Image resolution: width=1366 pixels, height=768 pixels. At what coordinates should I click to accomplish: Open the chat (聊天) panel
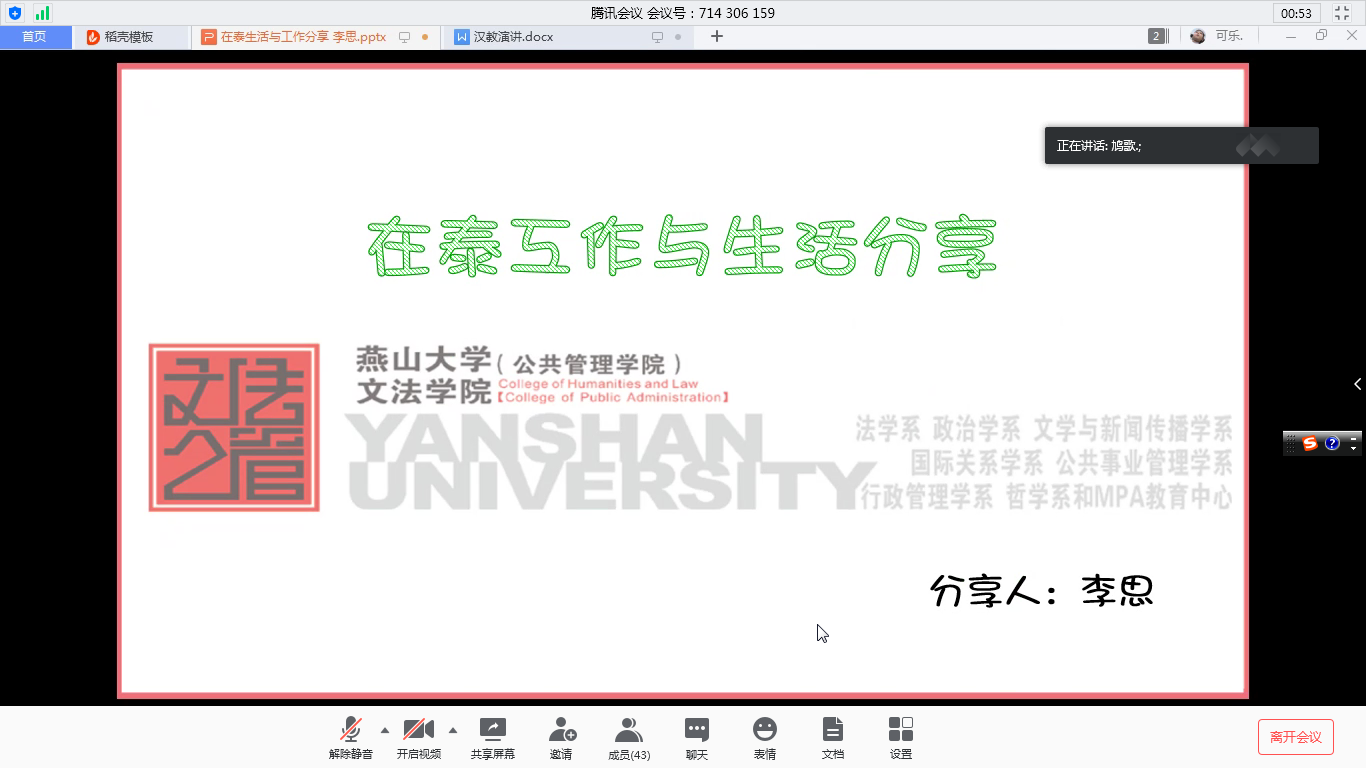point(697,738)
